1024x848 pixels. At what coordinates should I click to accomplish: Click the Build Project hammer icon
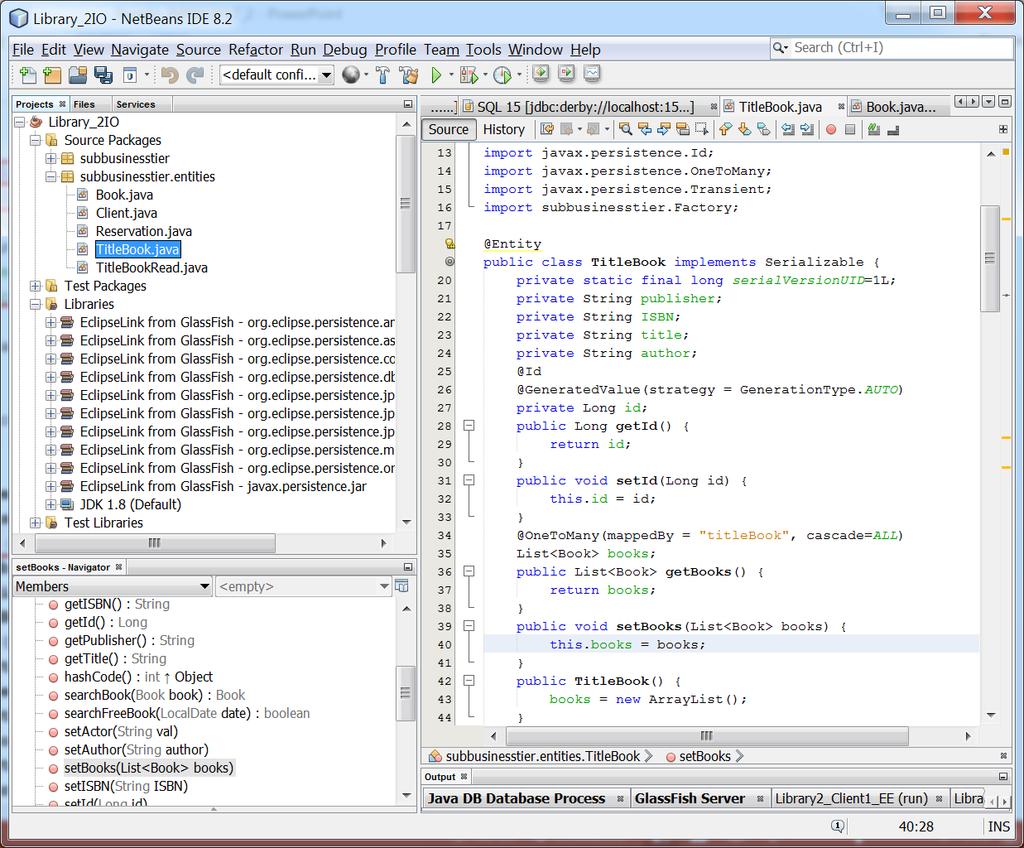point(383,75)
